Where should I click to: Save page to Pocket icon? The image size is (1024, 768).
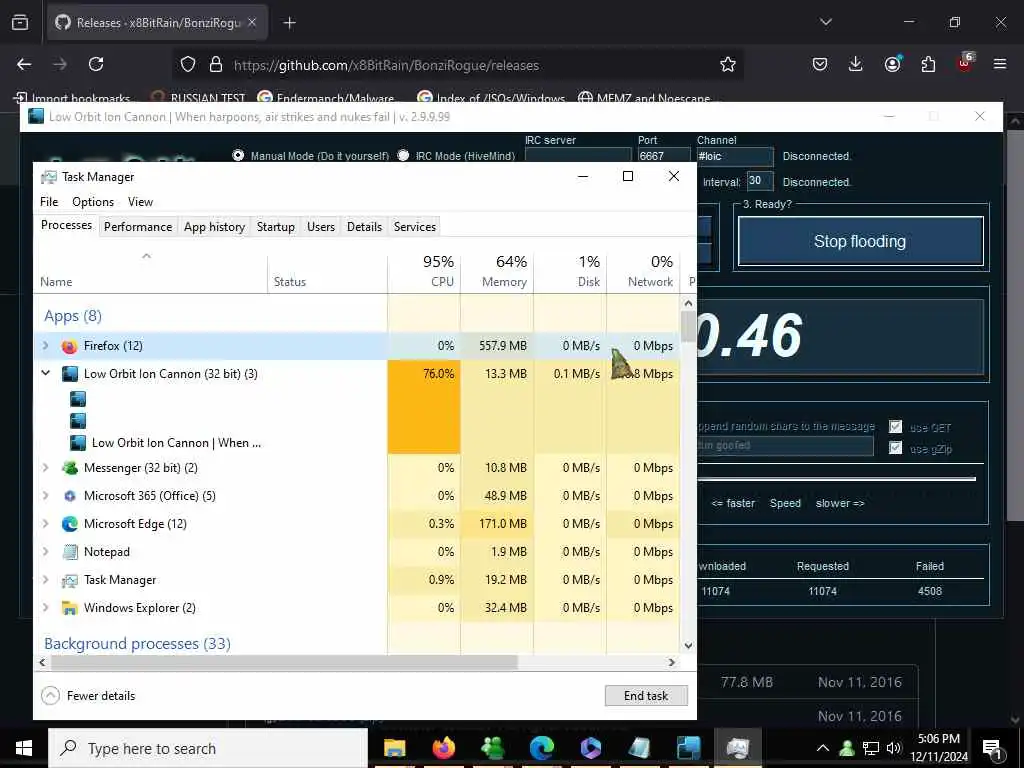pos(820,64)
